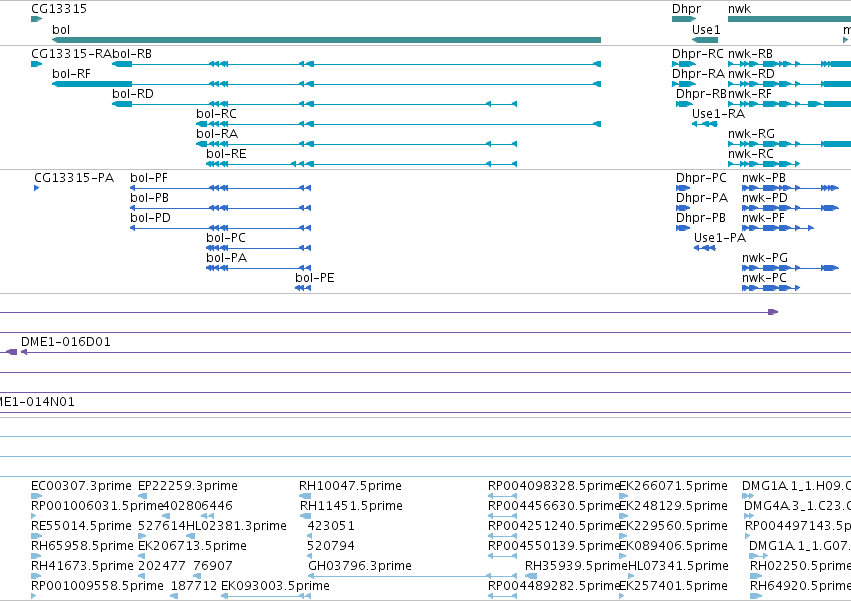Viewport: 851px width, 601px height.
Task: Select the Dhpr gene bar
Action: (x=684, y=19)
